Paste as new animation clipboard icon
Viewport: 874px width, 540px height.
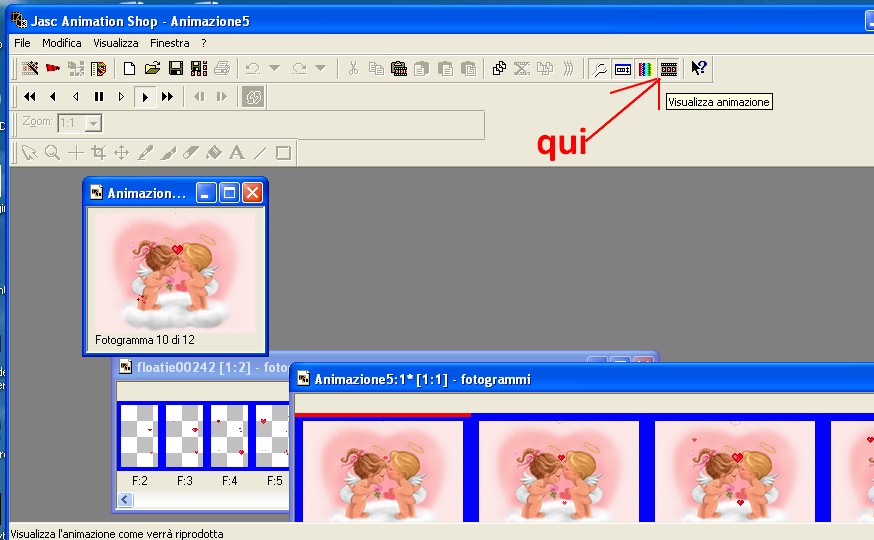tap(399, 69)
